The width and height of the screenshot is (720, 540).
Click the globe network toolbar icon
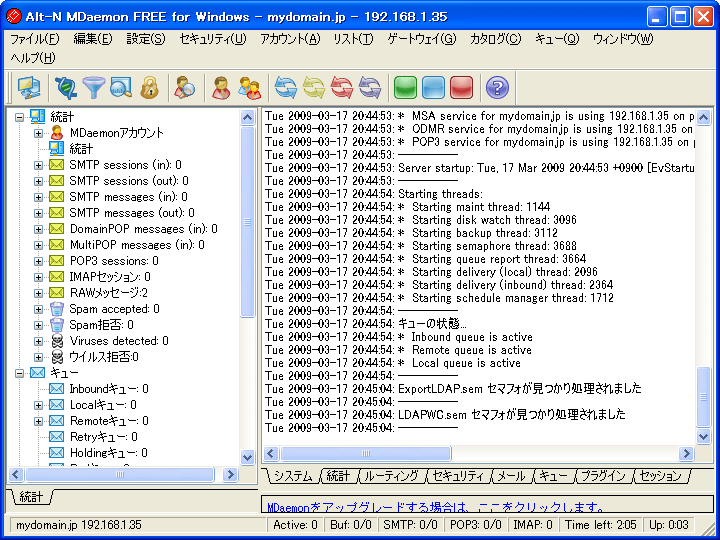pyautogui.click(x=66, y=88)
